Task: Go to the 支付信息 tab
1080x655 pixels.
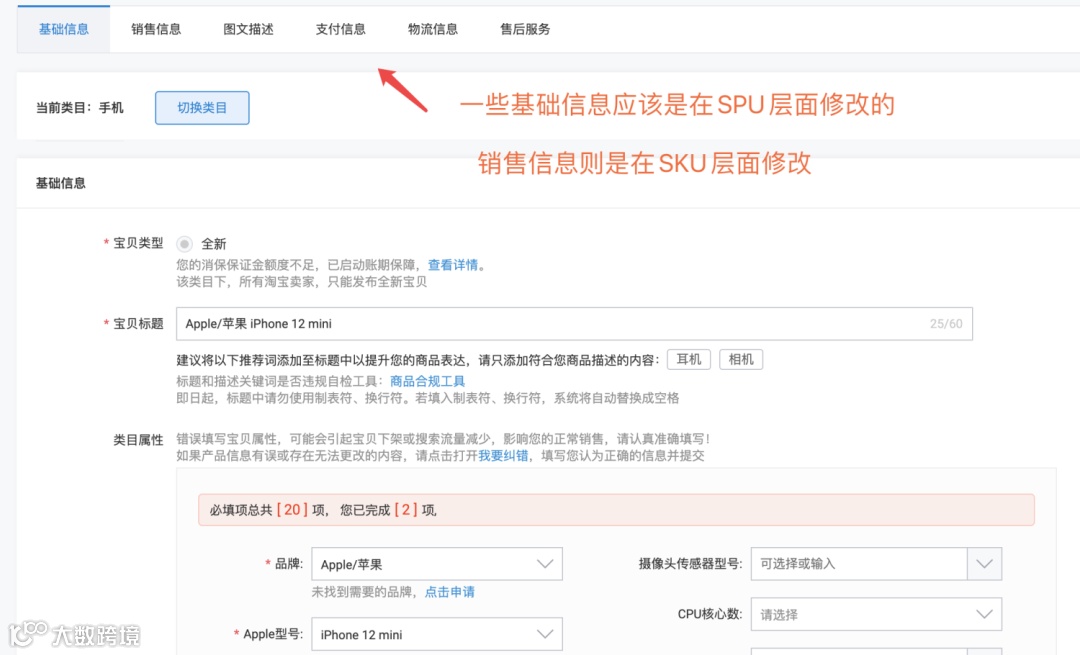Action: click(340, 29)
